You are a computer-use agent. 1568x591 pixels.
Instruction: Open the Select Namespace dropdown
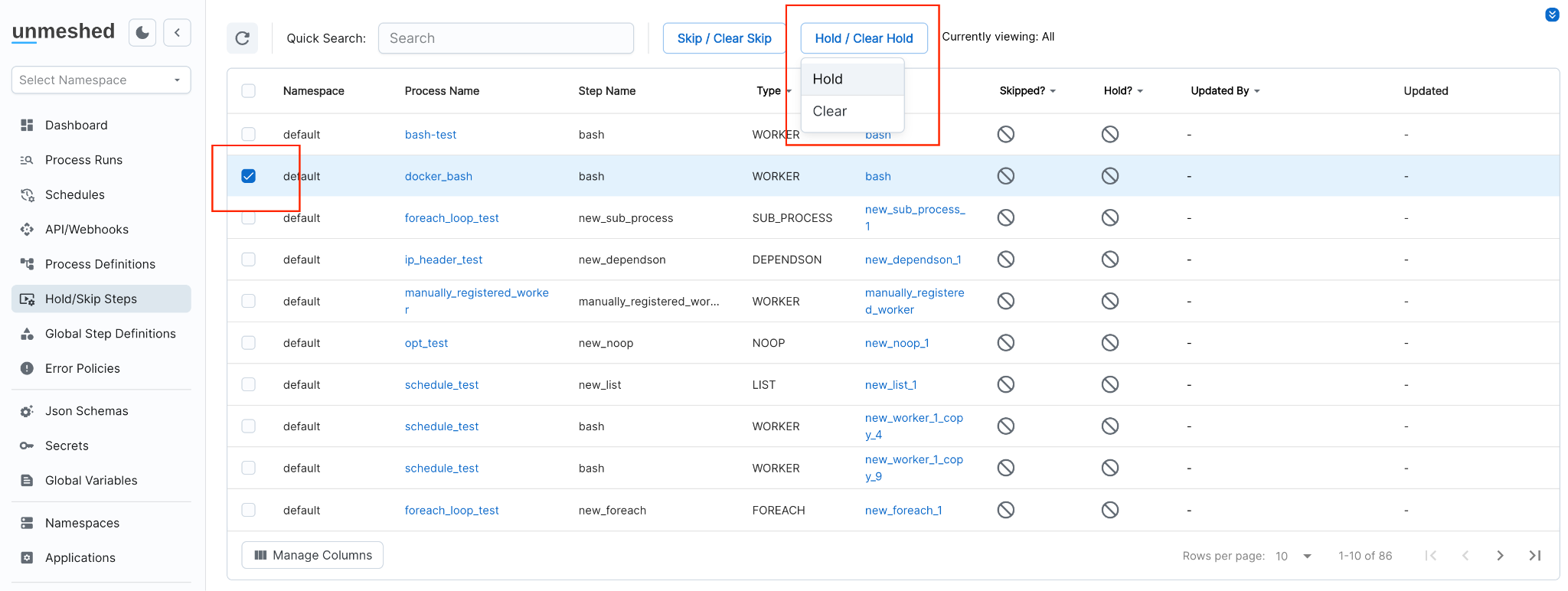point(101,80)
